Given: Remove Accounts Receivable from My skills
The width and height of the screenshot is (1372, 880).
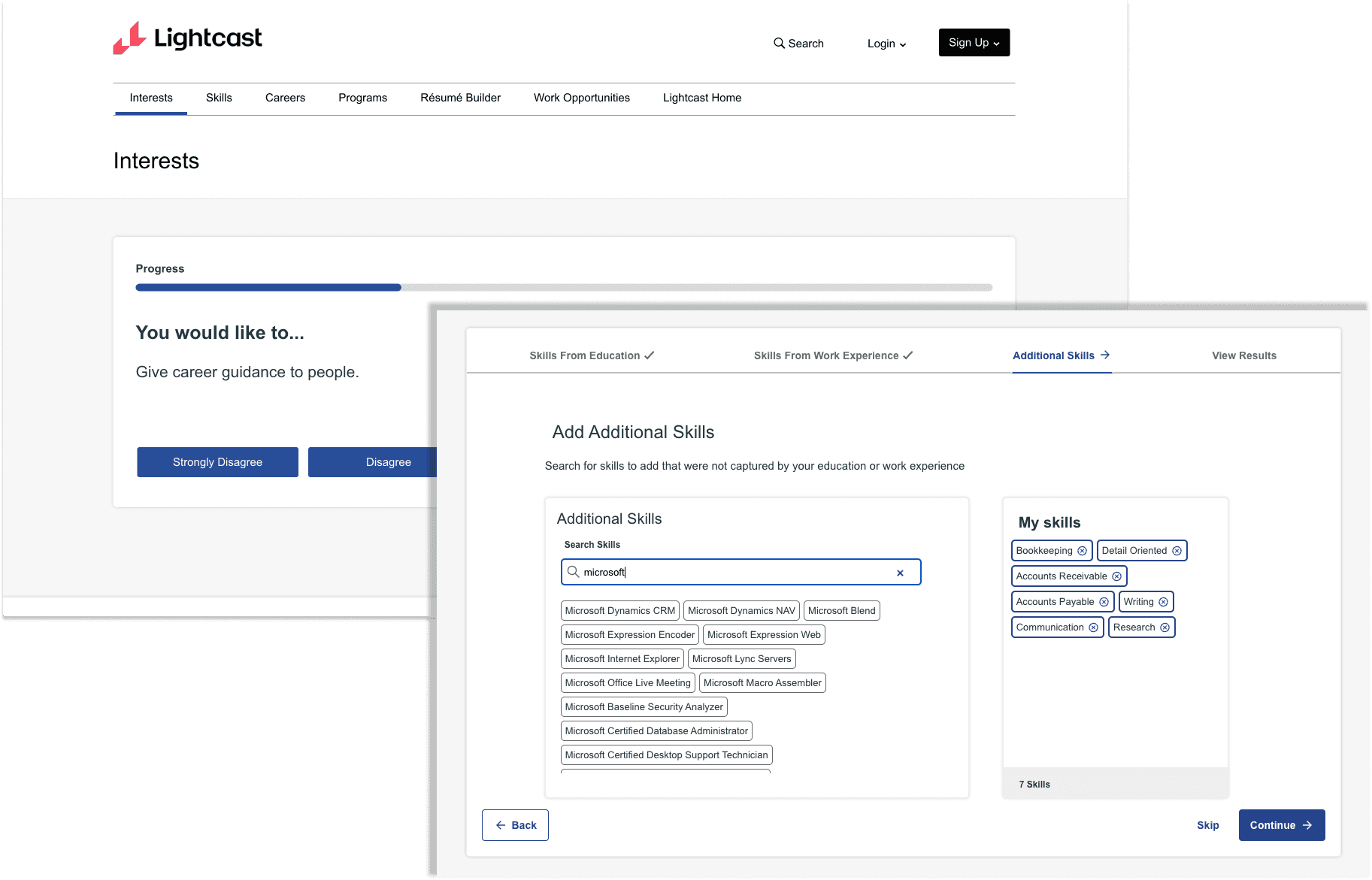Looking at the screenshot, I should [1116, 576].
